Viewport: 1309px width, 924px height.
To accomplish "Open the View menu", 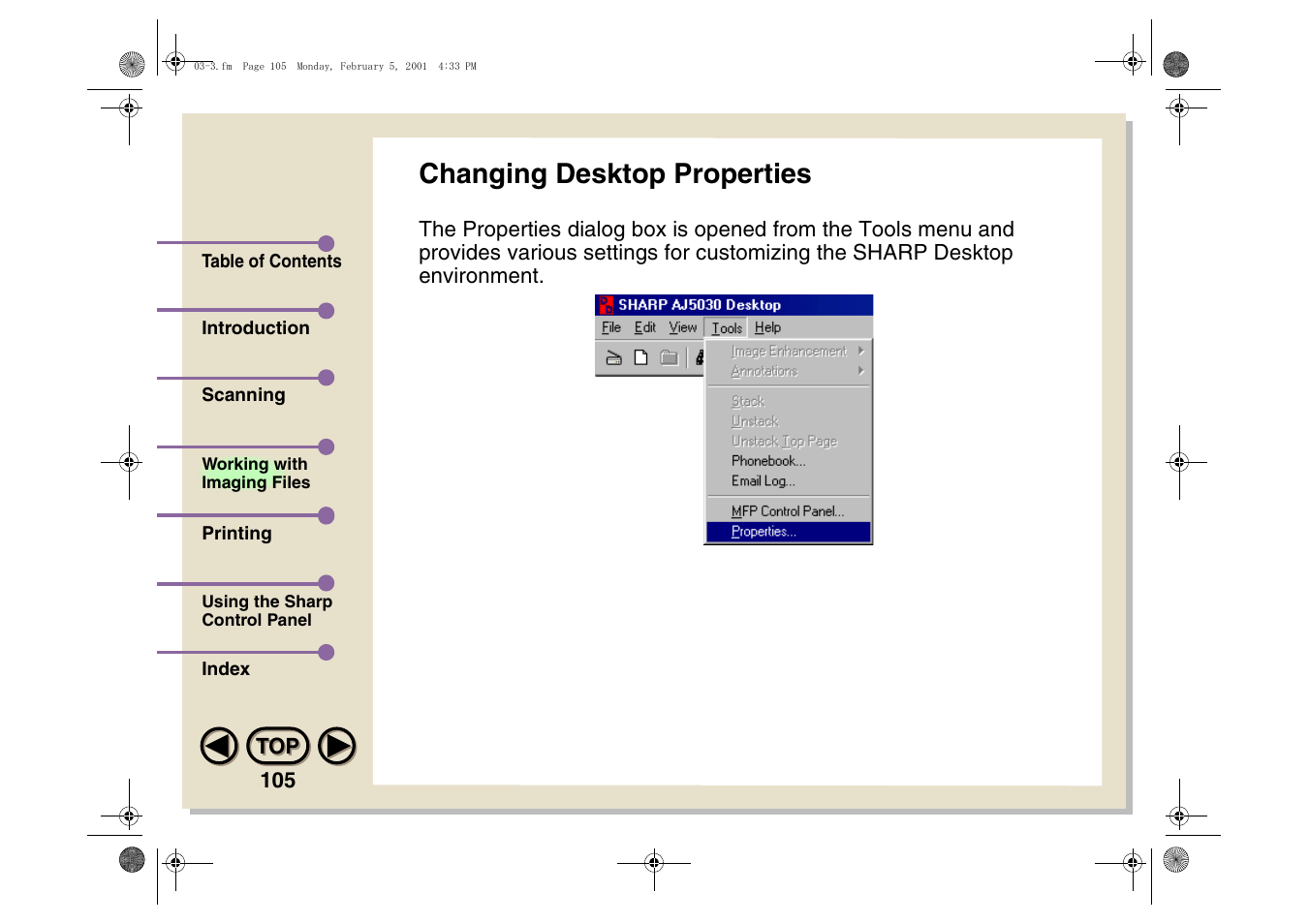I will coord(683,327).
